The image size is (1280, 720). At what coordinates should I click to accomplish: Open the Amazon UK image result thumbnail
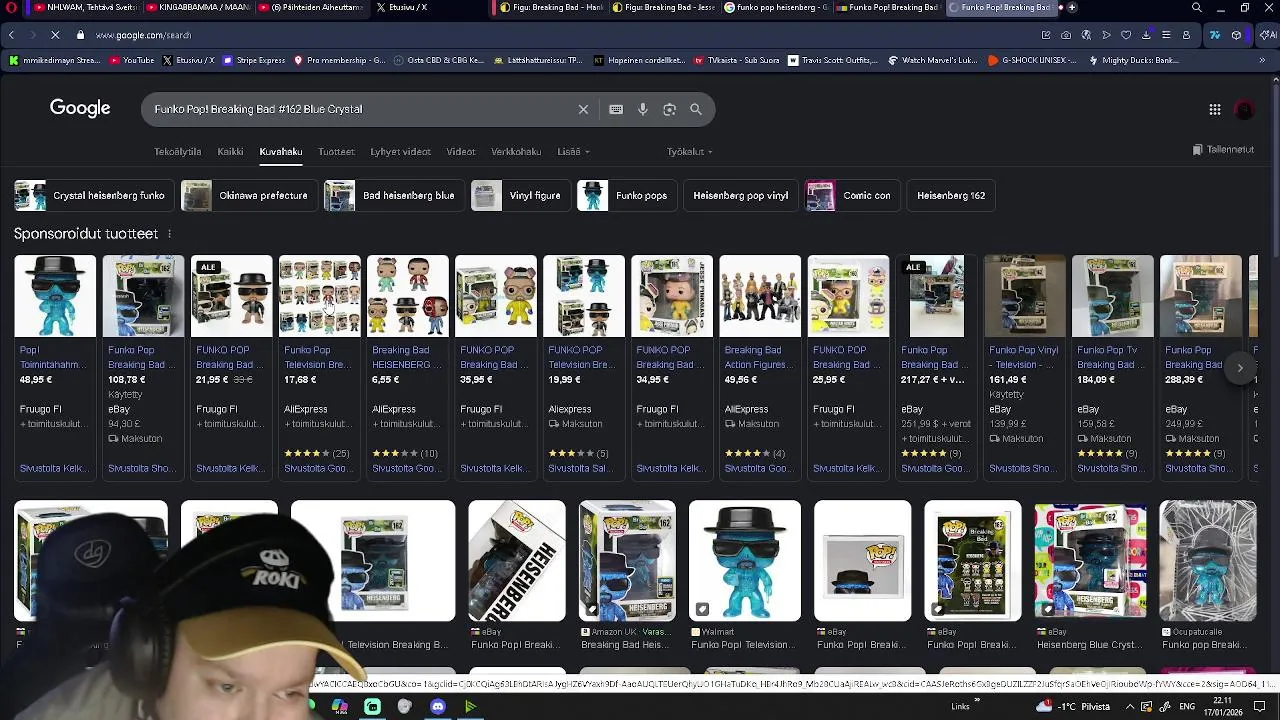pyautogui.click(x=627, y=561)
